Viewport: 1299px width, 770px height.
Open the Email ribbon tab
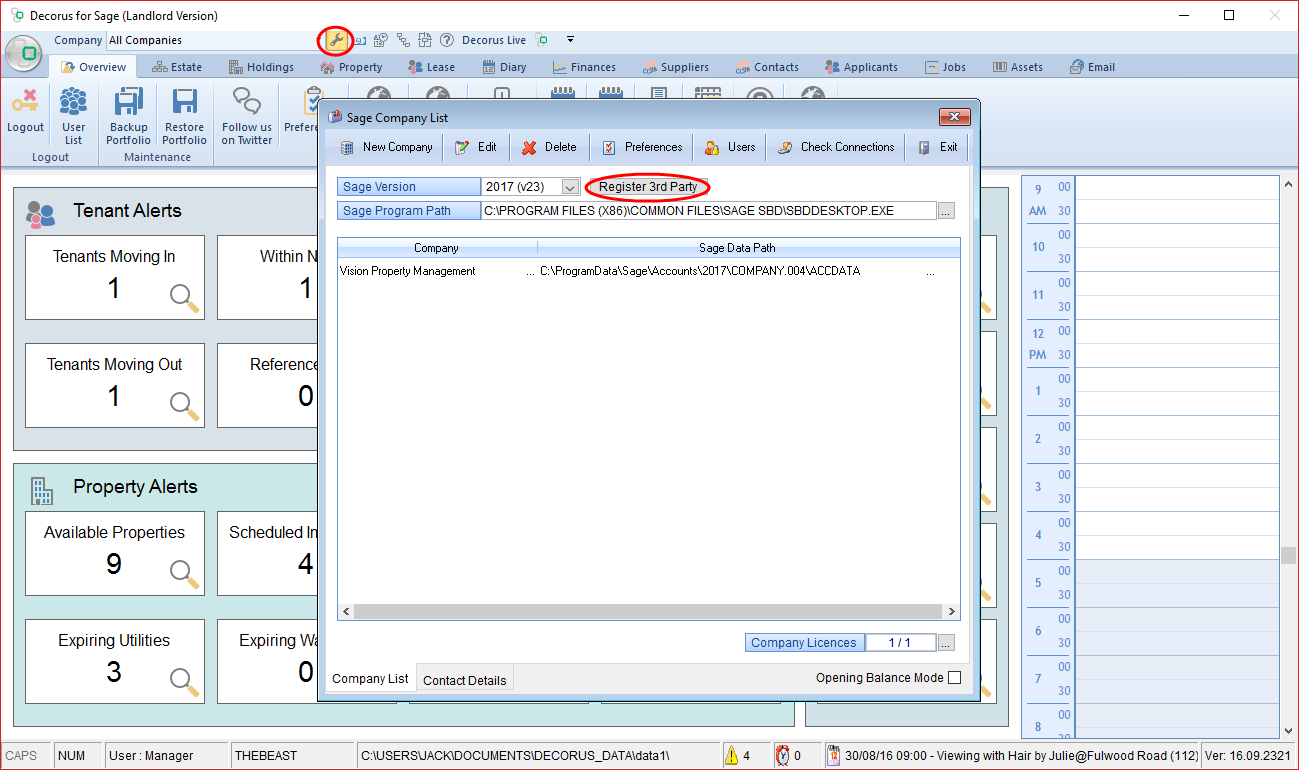tap(1092, 67)
